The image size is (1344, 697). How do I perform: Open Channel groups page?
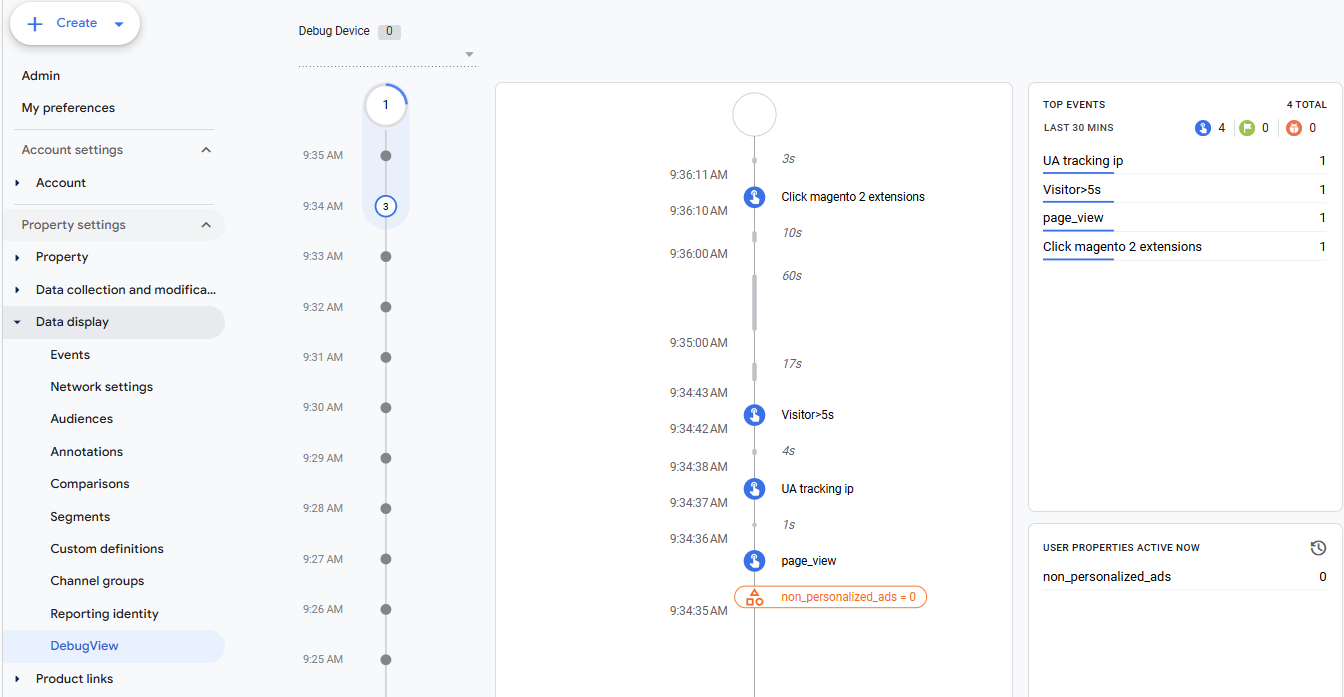(97, 581)
